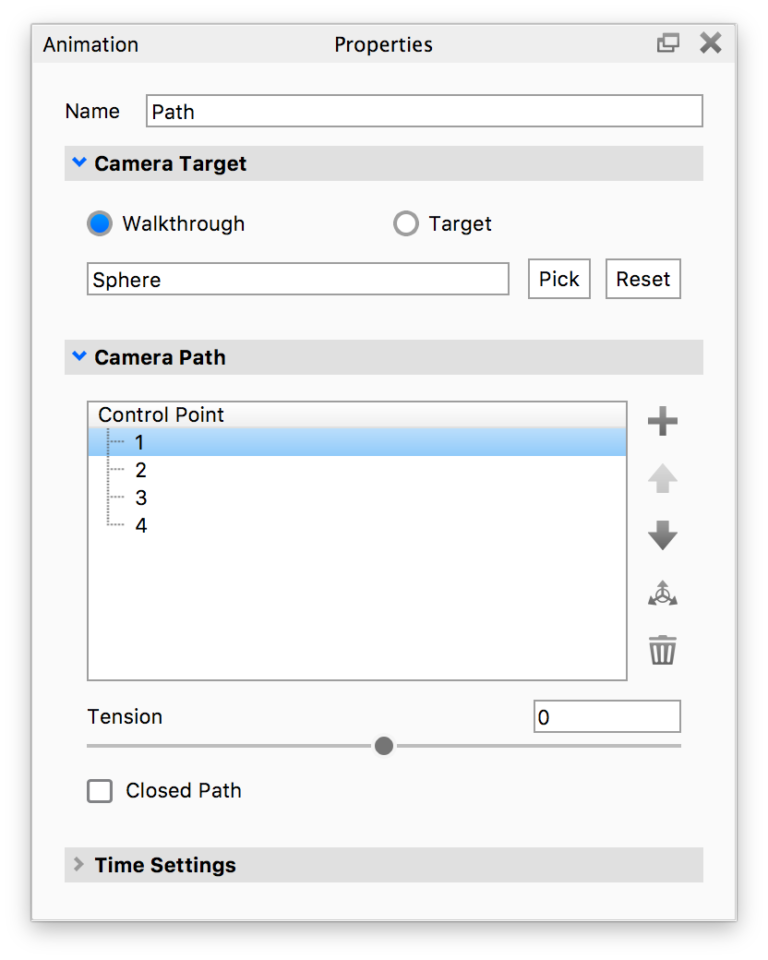The height and width of the screenshot is (960, 768).
Task: Click the control point move gizmo icon
Action: [662, 592]
